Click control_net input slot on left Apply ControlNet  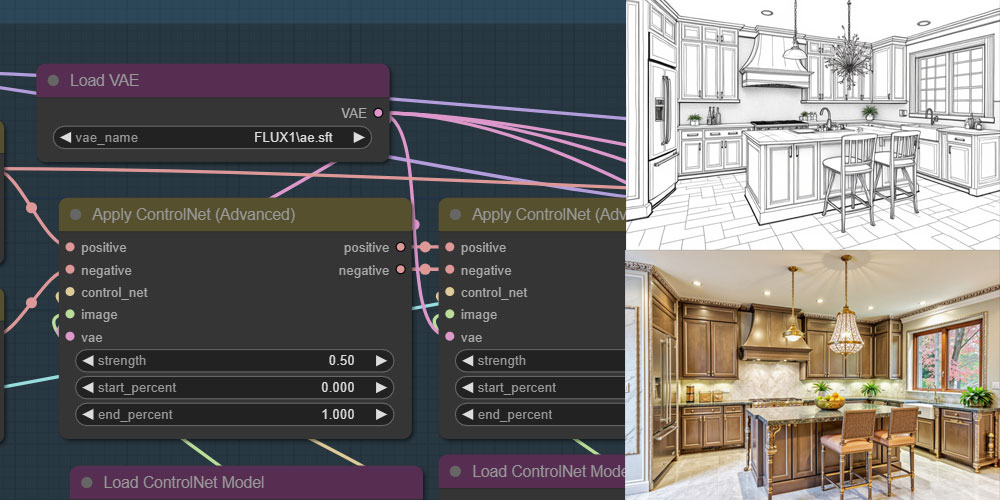70,292
